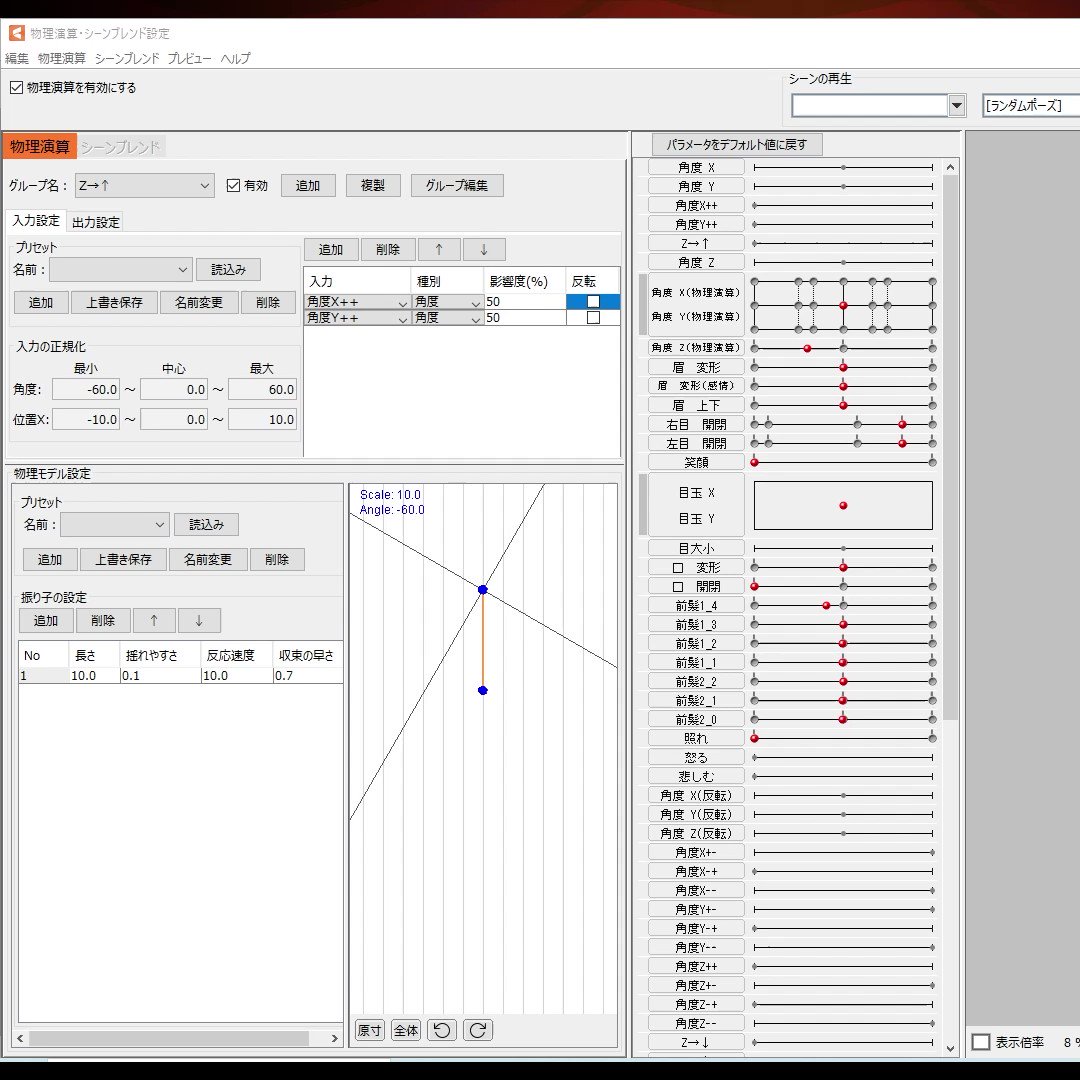The height and width of the screenshot is (1080, 1080).
Task: Click the 全体 fit-all view button
Action: coord(406,1030)
